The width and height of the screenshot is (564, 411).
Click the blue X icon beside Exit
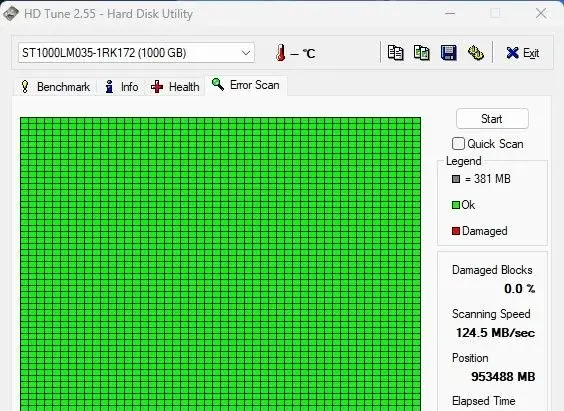512,53
